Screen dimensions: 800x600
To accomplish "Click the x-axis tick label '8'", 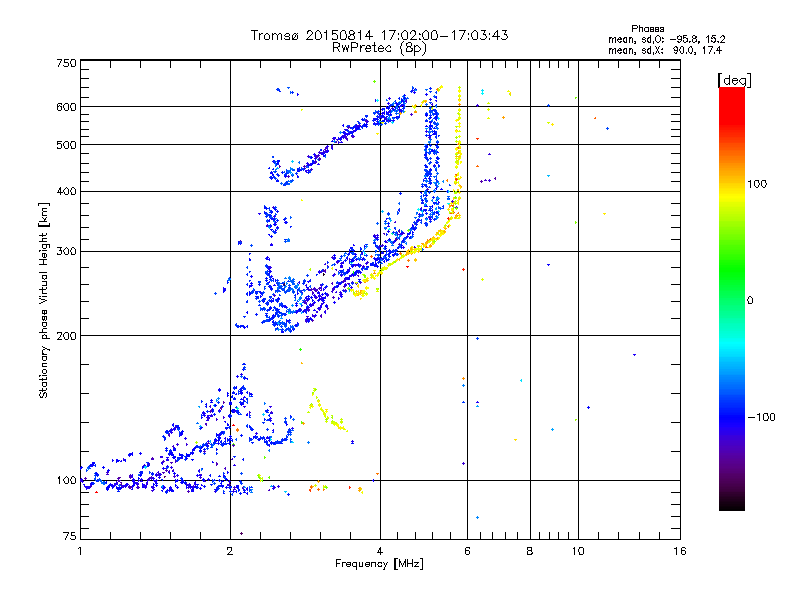I will click(530, 551).
